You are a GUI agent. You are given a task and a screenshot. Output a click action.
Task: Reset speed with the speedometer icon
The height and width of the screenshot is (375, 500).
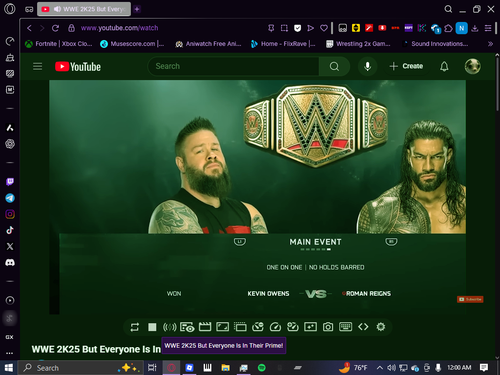click(x=275, y=327)
